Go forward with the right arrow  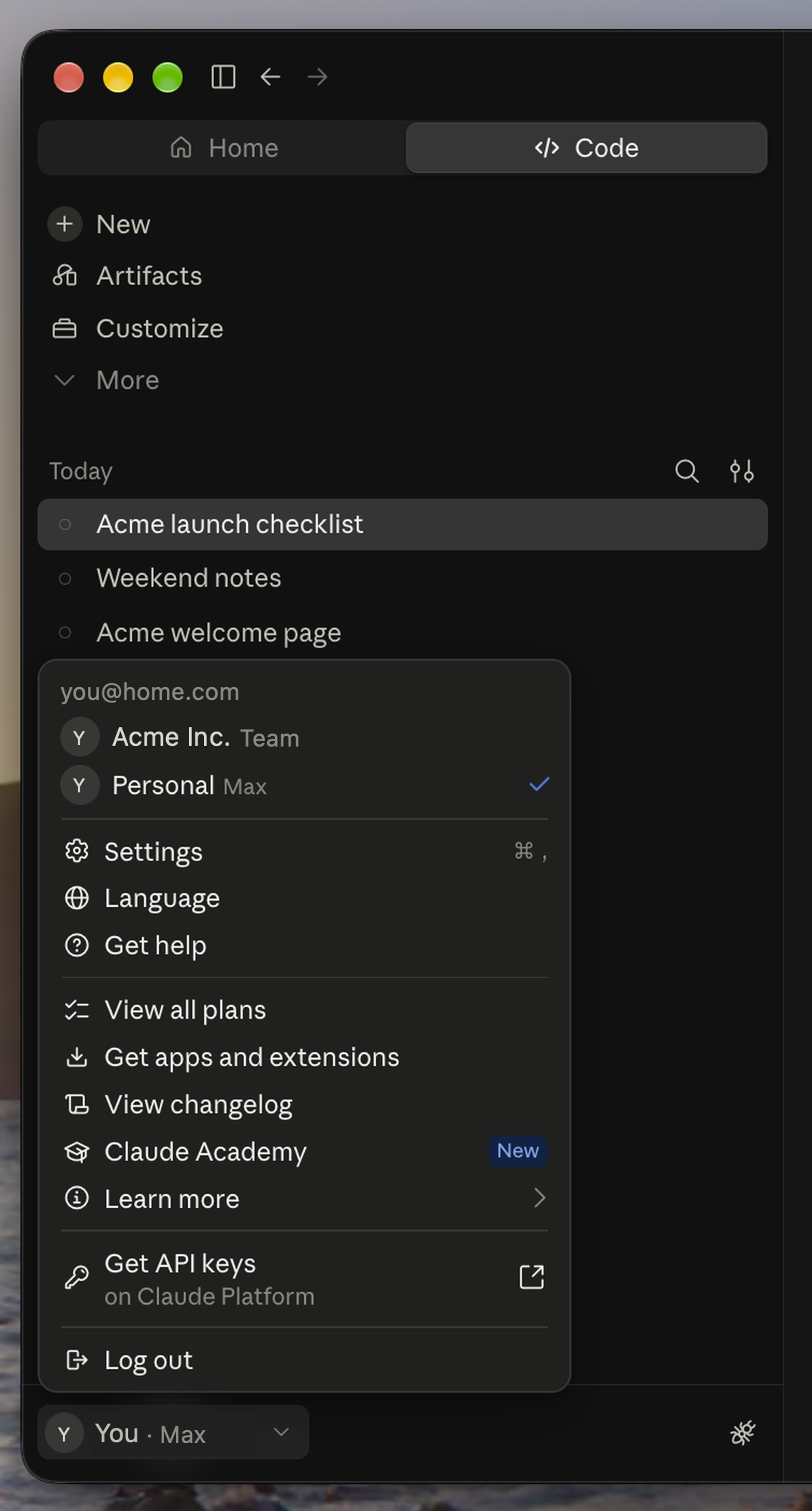coord(317,77)
